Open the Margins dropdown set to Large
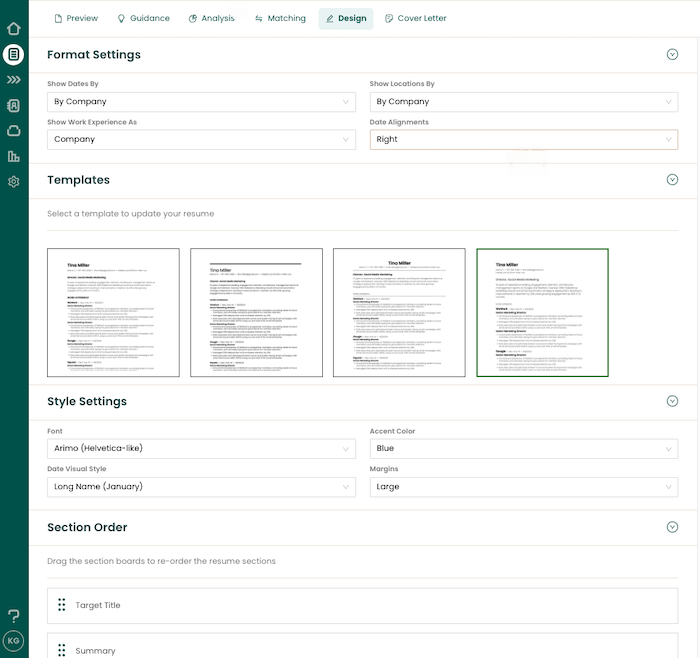This screenshot has width=700, height=658. click(524, 487)
